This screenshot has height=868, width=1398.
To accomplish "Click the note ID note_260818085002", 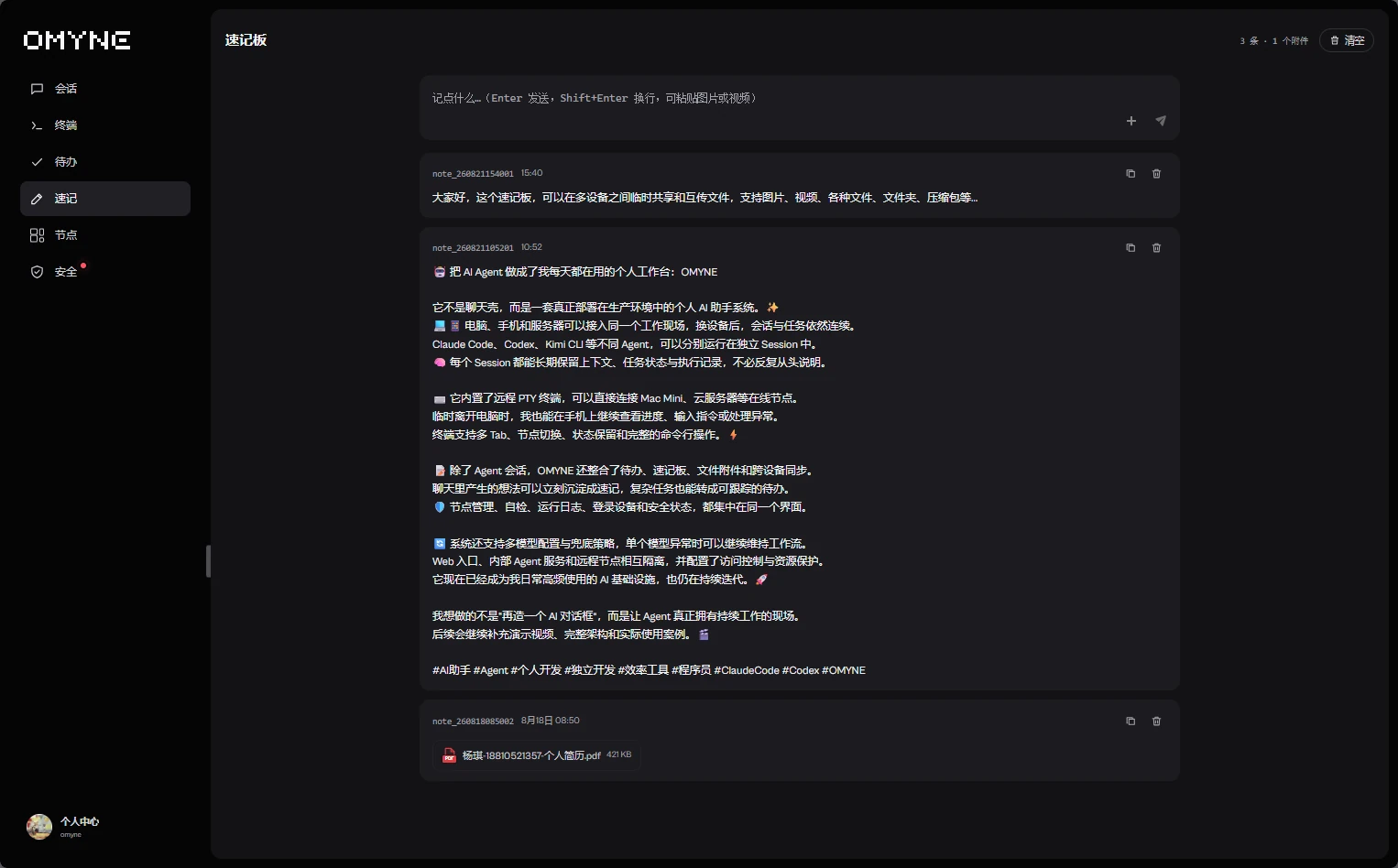I will point(473,722).
